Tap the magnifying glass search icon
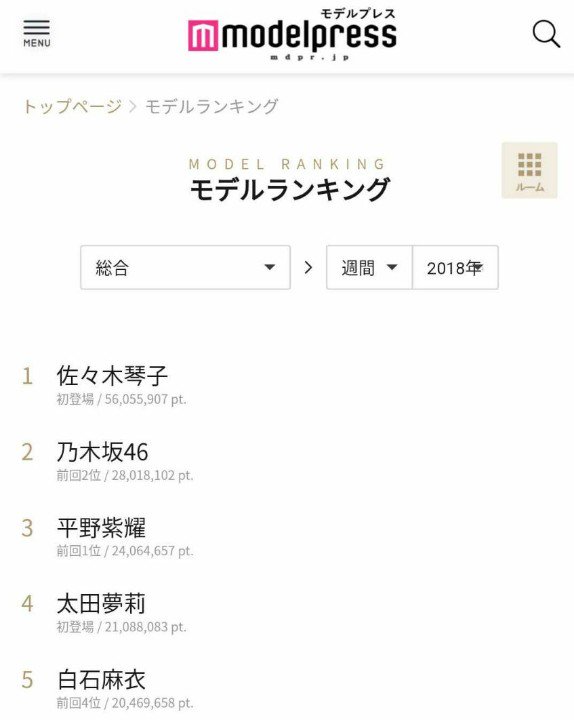The height and width of the screenshot is (720, 574). pyautogui.click(x=546, y=34)
